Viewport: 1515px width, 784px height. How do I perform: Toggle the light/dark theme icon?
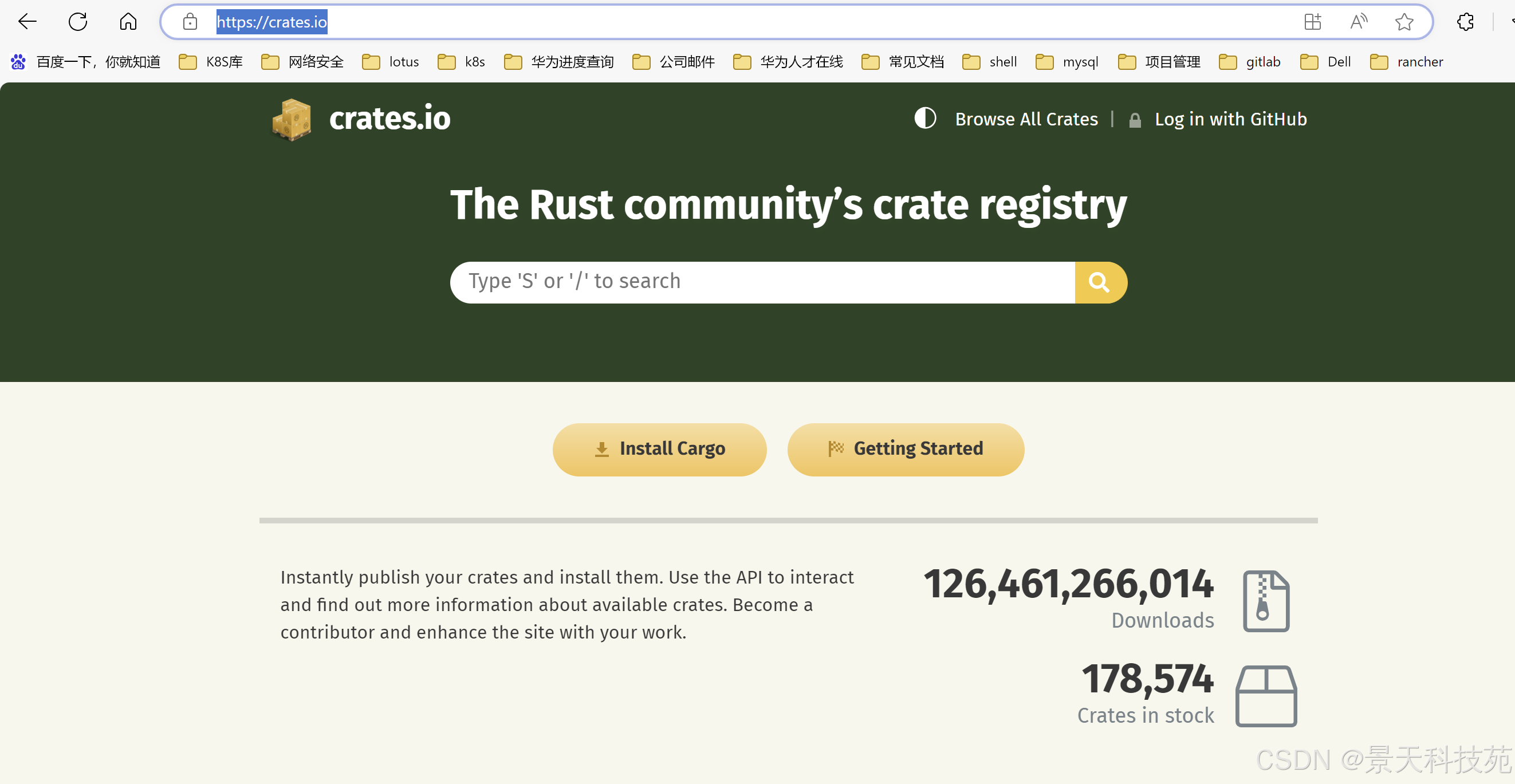click(x=925, y=118)
